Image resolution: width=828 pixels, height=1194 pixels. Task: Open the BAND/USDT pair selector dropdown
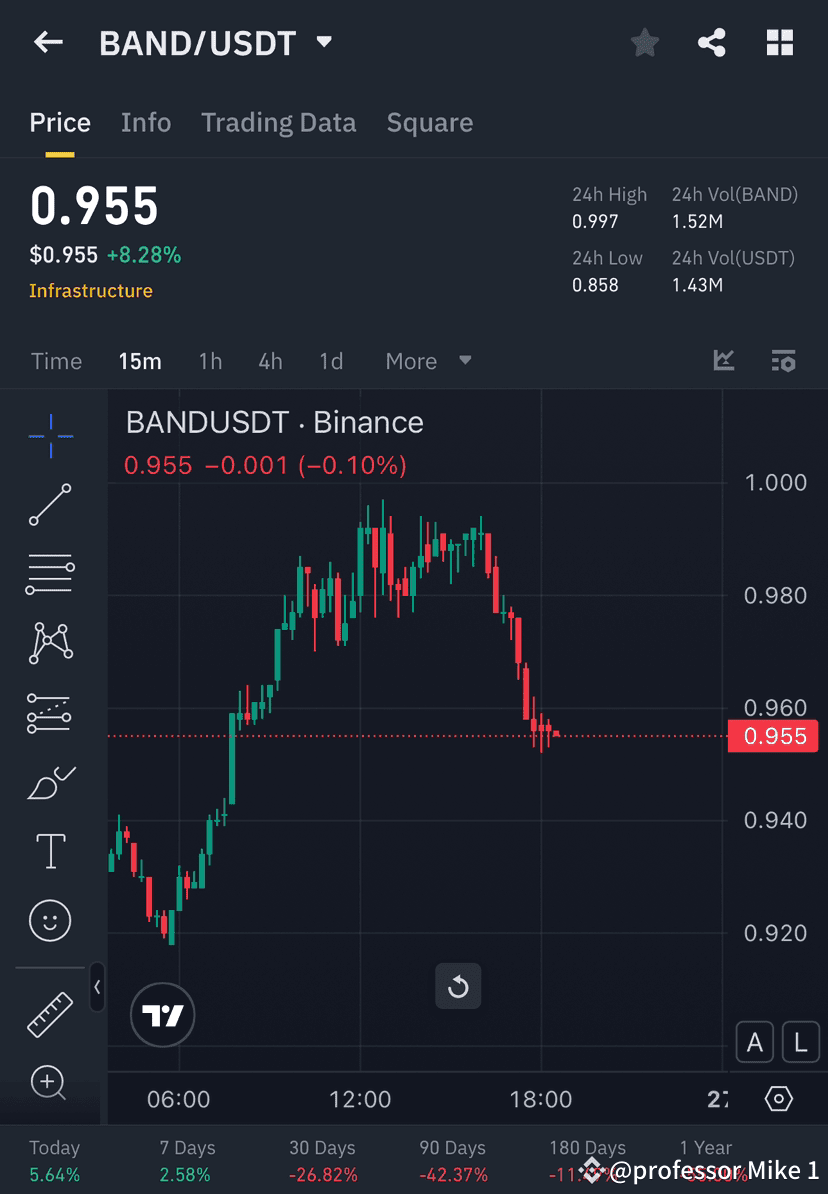[323, 42]
